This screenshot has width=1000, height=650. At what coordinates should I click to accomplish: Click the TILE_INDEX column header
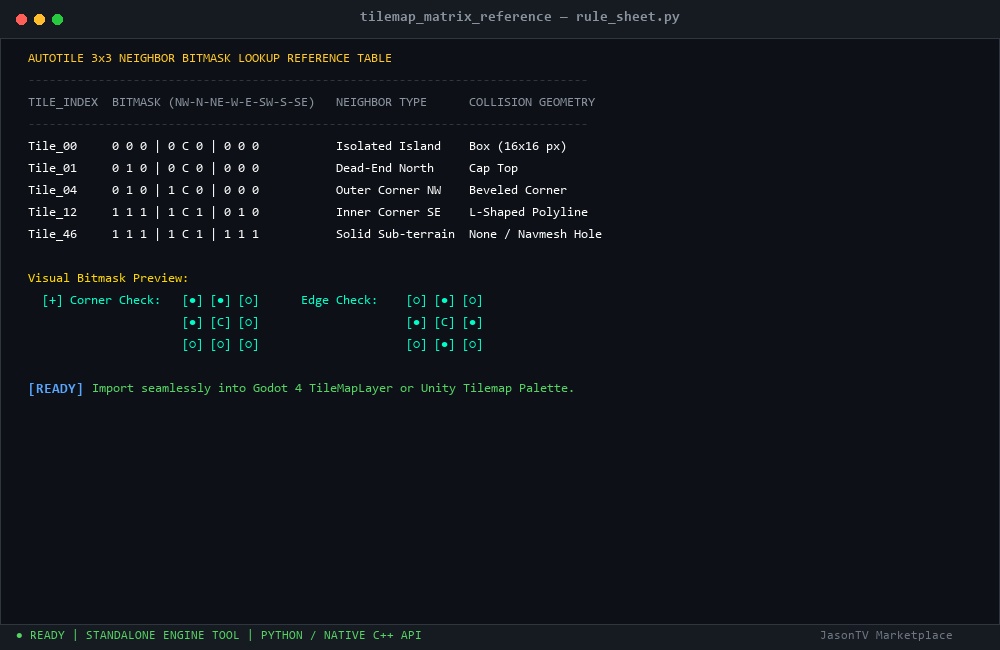coord(63,102)
